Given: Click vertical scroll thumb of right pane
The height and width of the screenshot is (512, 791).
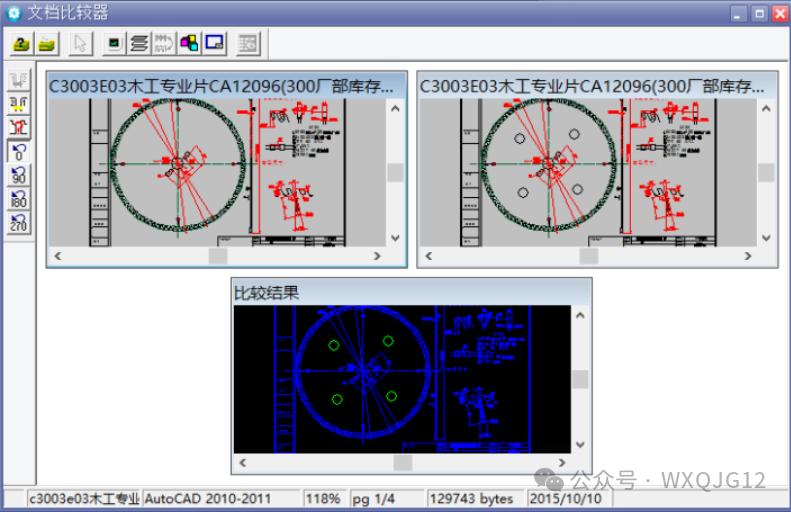Looking at the screenshot, I should tap(766, 173).
